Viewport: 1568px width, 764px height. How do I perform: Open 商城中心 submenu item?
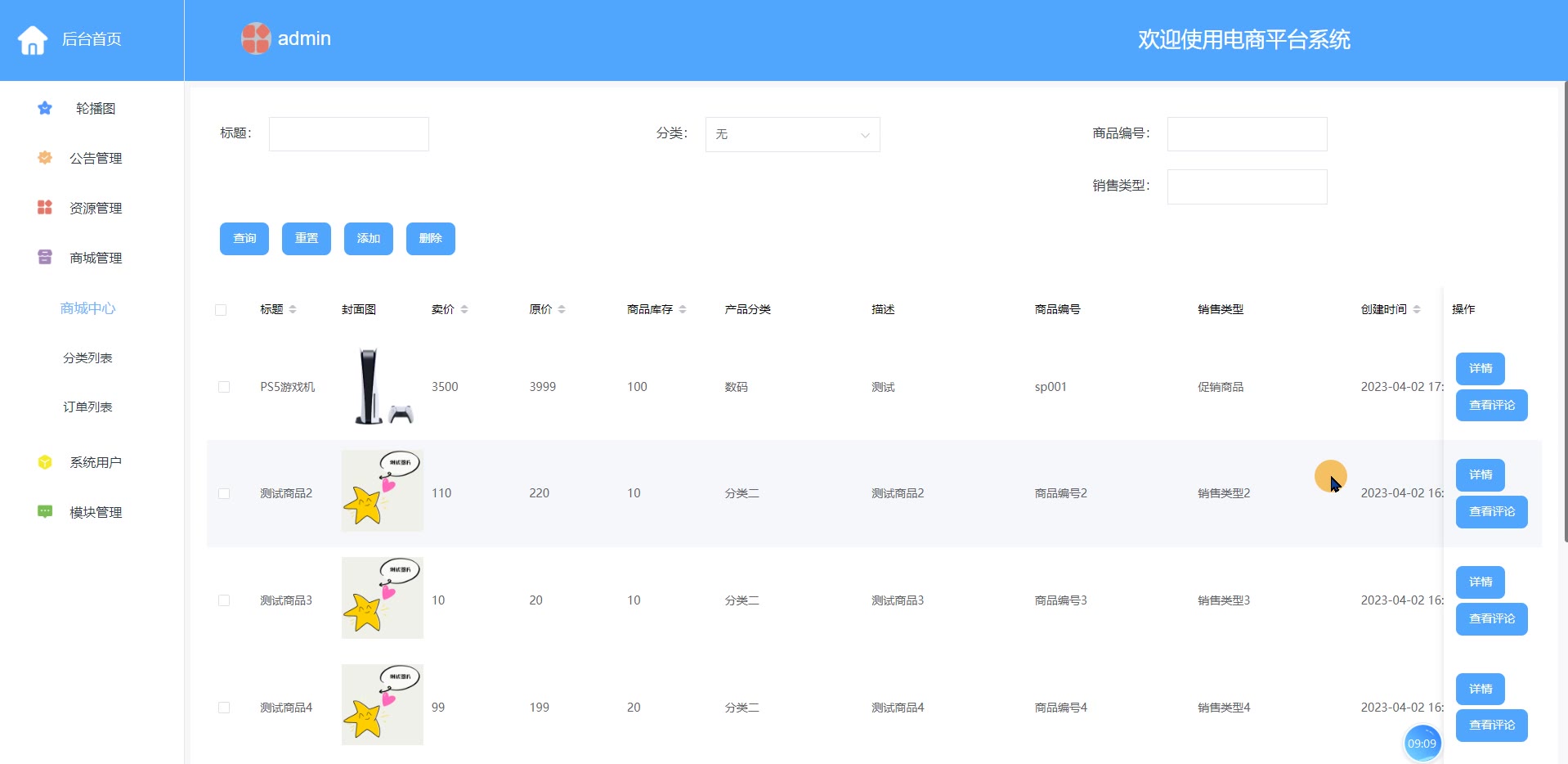click(x=87, y=308)
